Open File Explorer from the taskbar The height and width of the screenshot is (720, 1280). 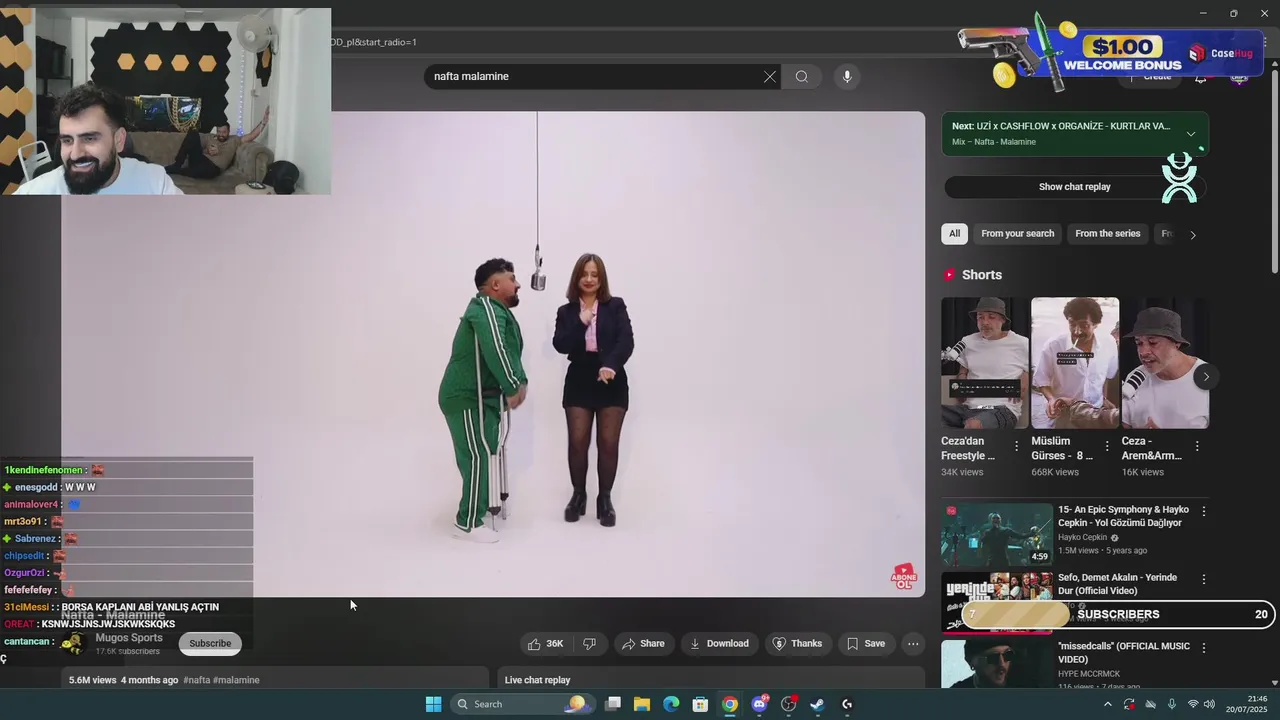(x=642, y=704)
